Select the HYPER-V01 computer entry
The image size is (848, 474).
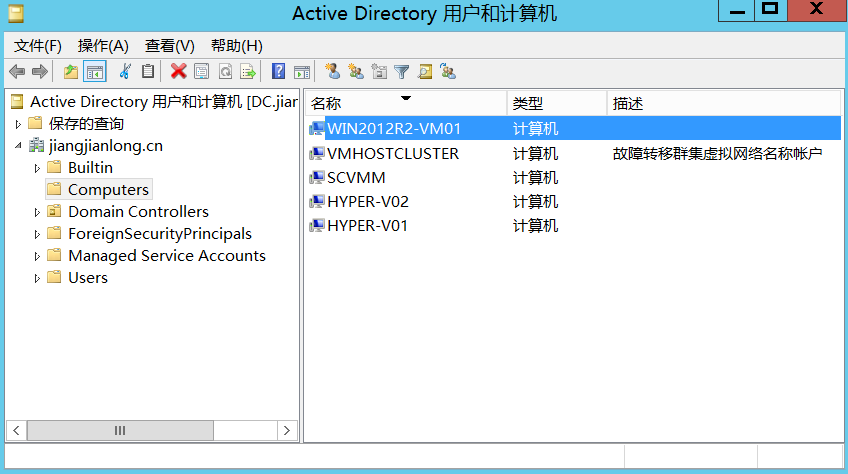pyautogui.click(x=367, y=226)
